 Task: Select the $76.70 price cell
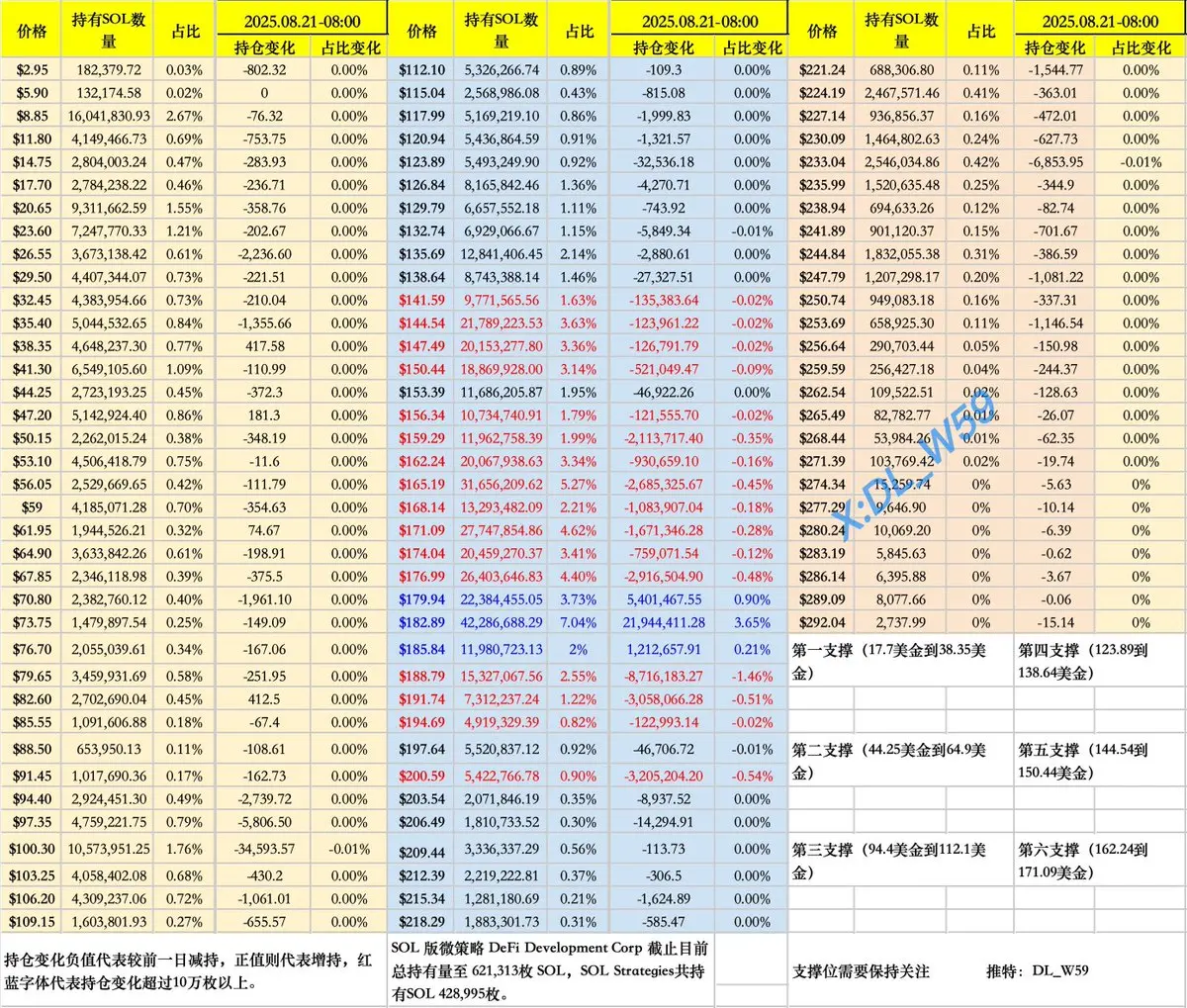pyautogui.click(x=32, y=650)
